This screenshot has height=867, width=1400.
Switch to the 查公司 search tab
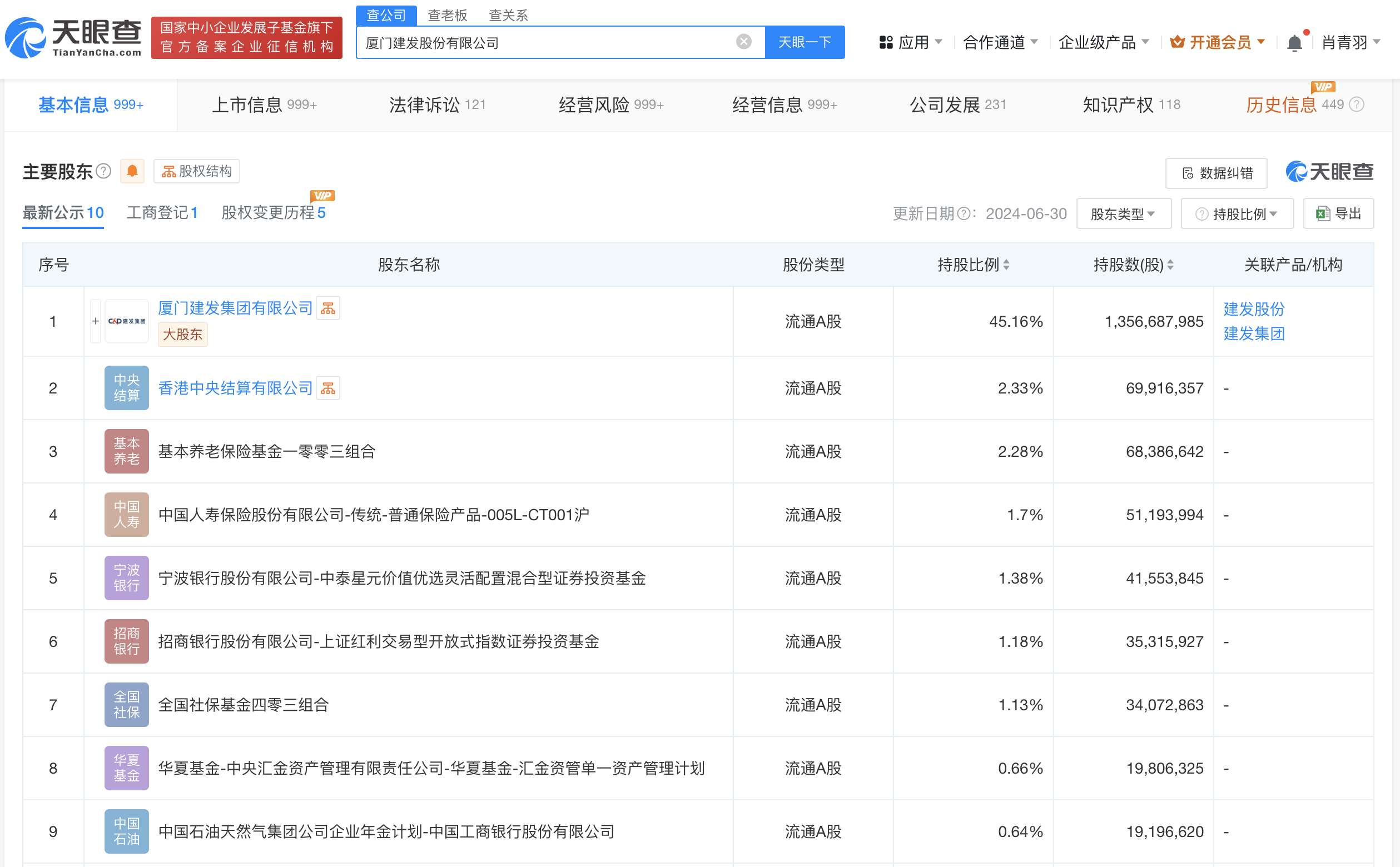pos(386,16)
